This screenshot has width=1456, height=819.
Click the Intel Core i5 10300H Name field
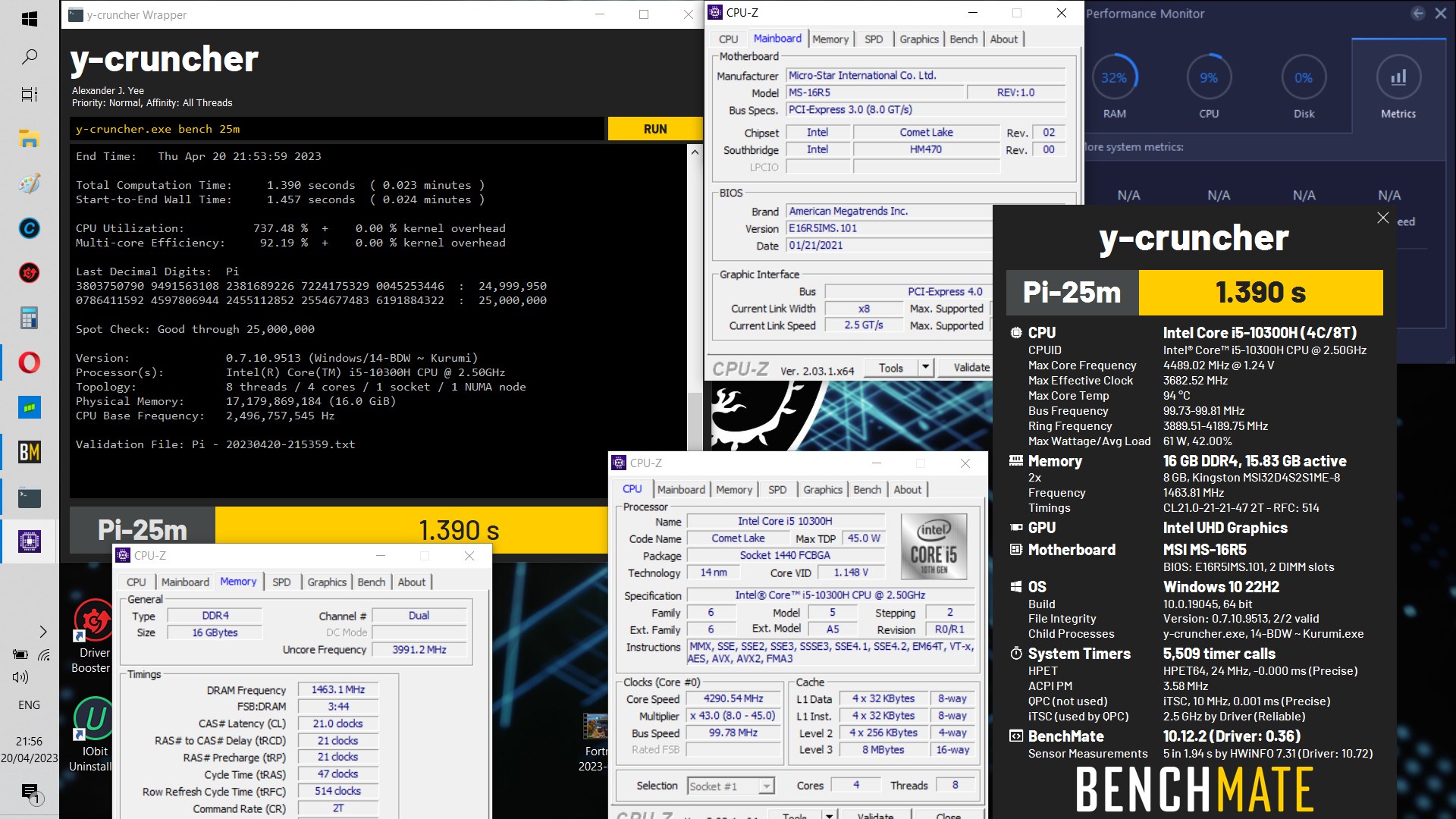tap(786, 522)
